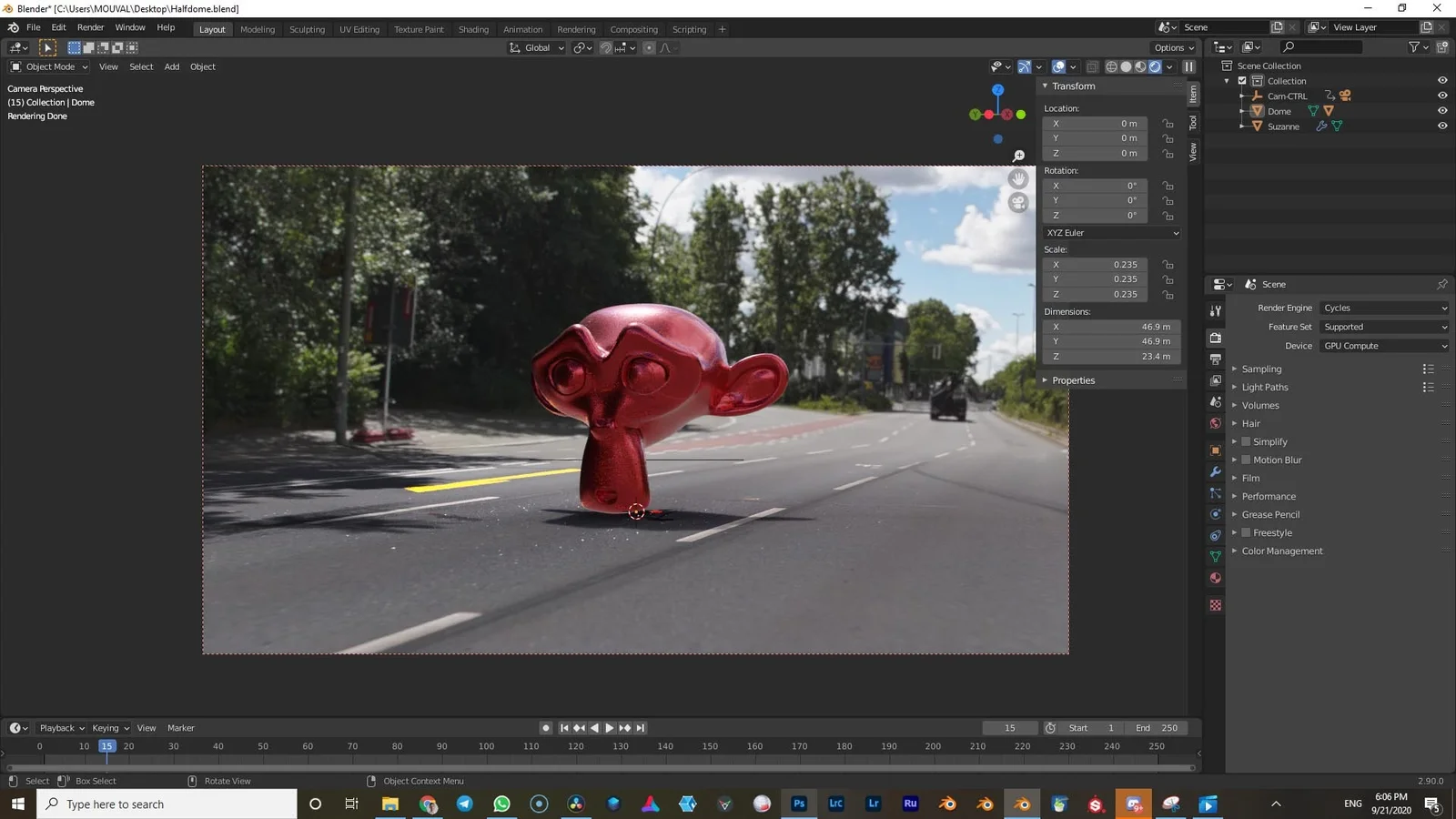Viewport: 1456px width, 819px height.
Task: Switch viewport to Solid shading mode
Action: coord(1126,66)
